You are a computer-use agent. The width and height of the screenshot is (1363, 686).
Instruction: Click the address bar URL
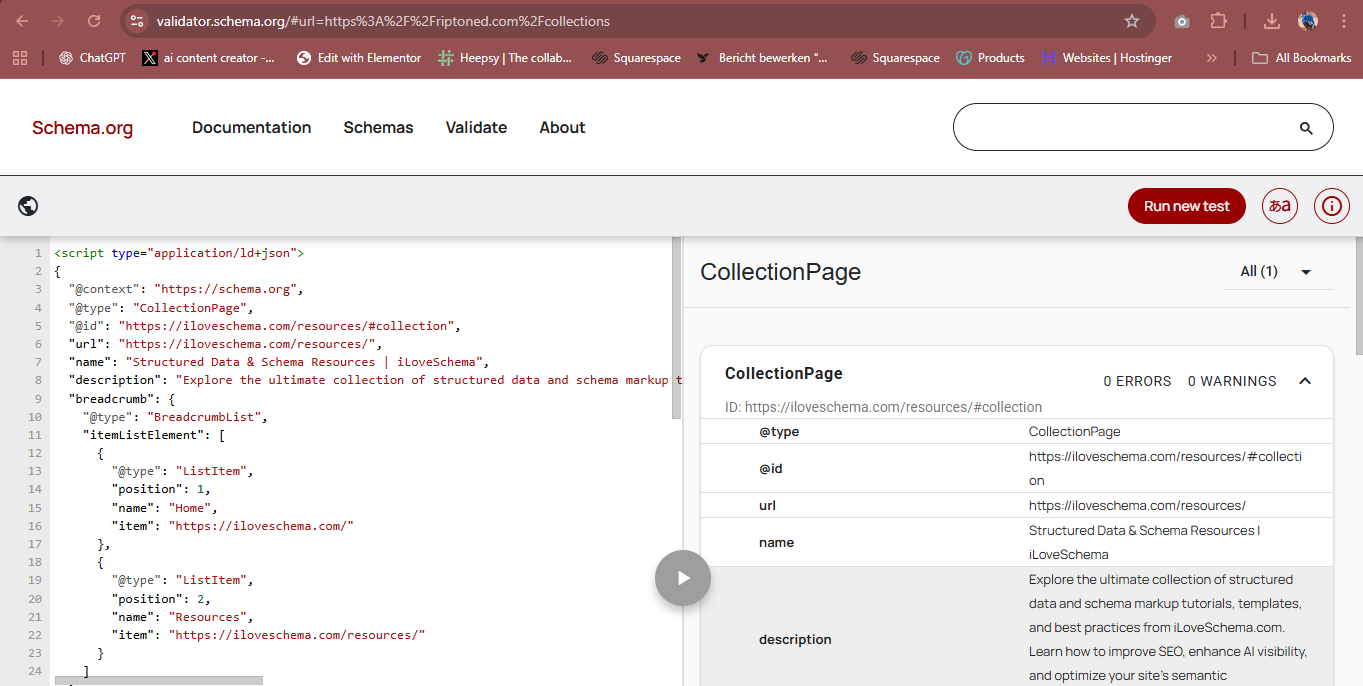[x=383, y=21]
